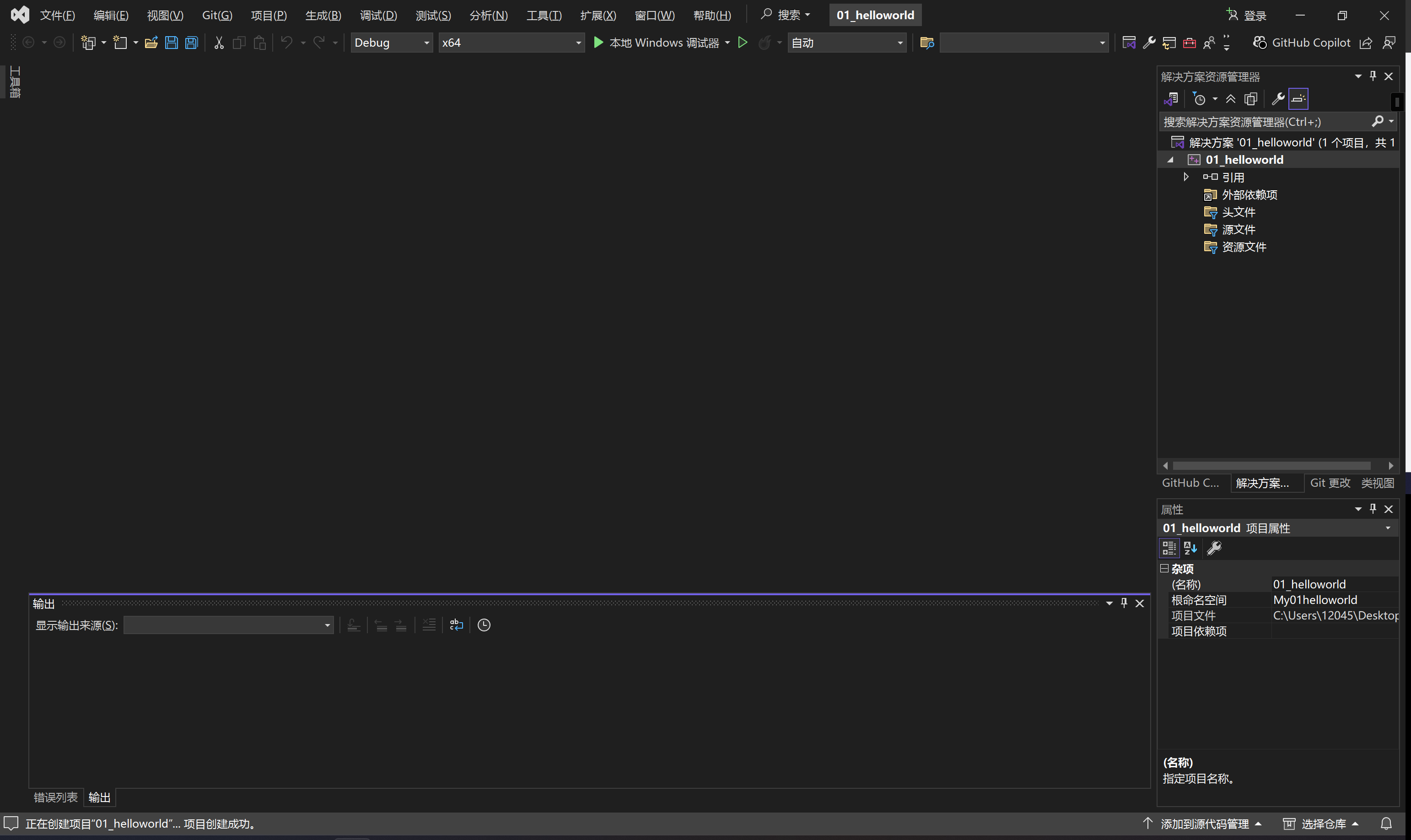This screenshot has height=840, width=1411.
Task: Click the Share icon next to Copilot
Action: coord(1366,43)
